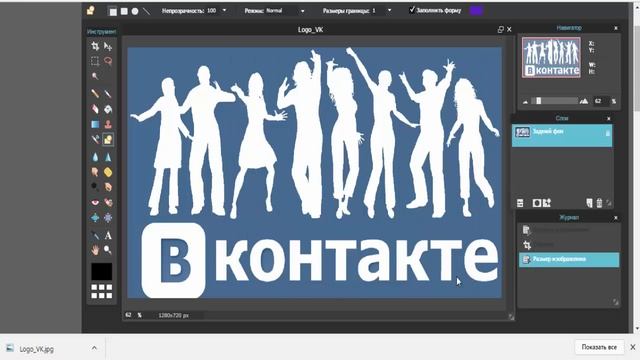
Task: Select the background layer row
Action: [562, 136]
